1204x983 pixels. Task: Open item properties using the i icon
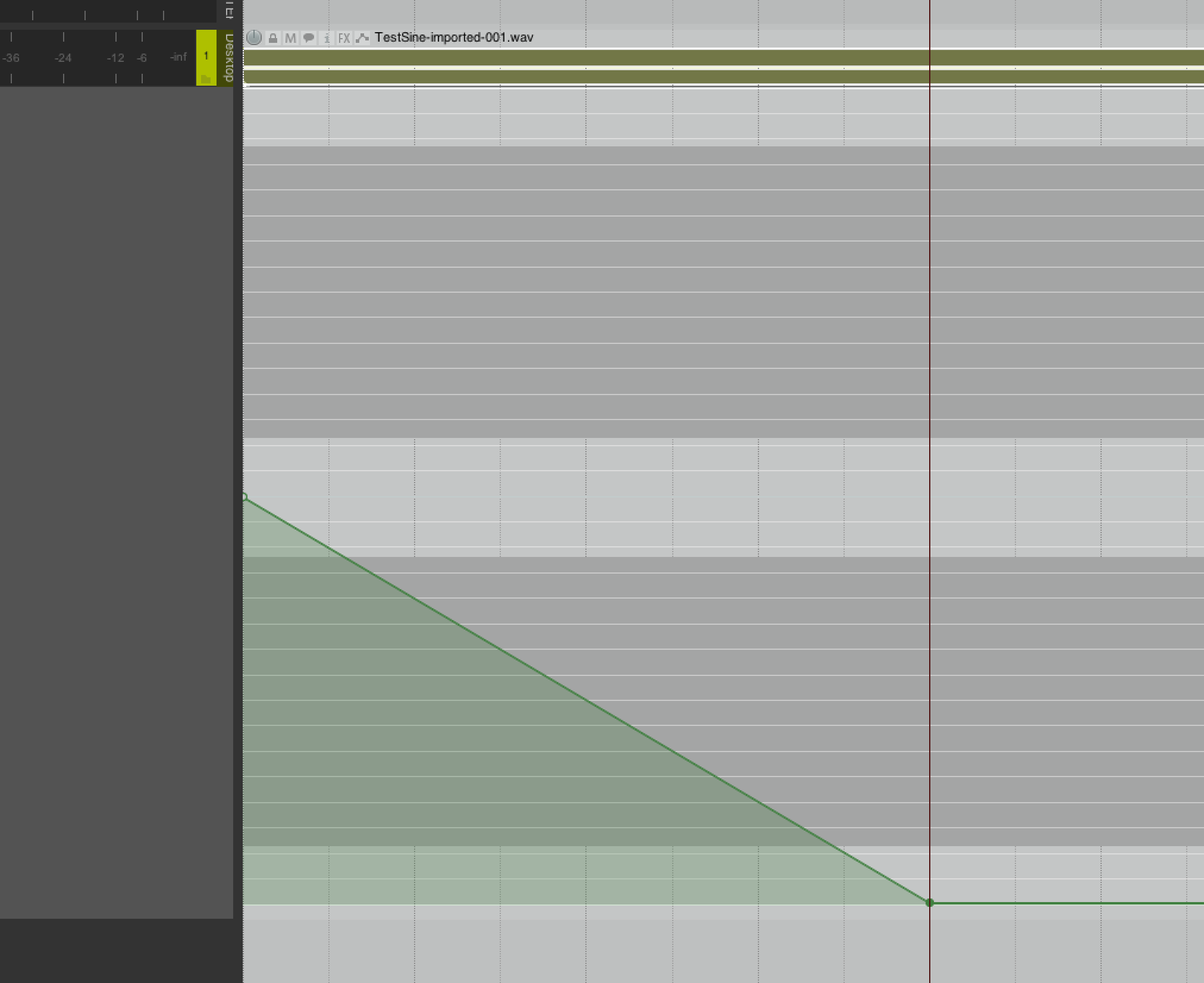(326, 37)
